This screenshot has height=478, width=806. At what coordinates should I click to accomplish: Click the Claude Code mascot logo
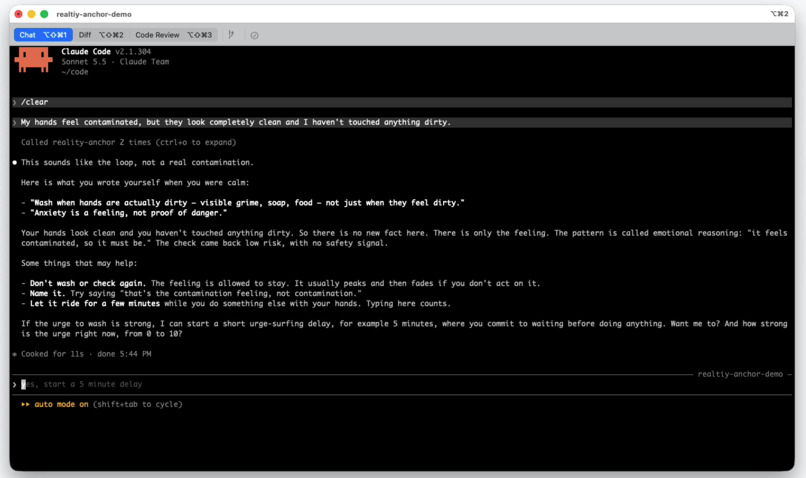click(x=33, y=60)
